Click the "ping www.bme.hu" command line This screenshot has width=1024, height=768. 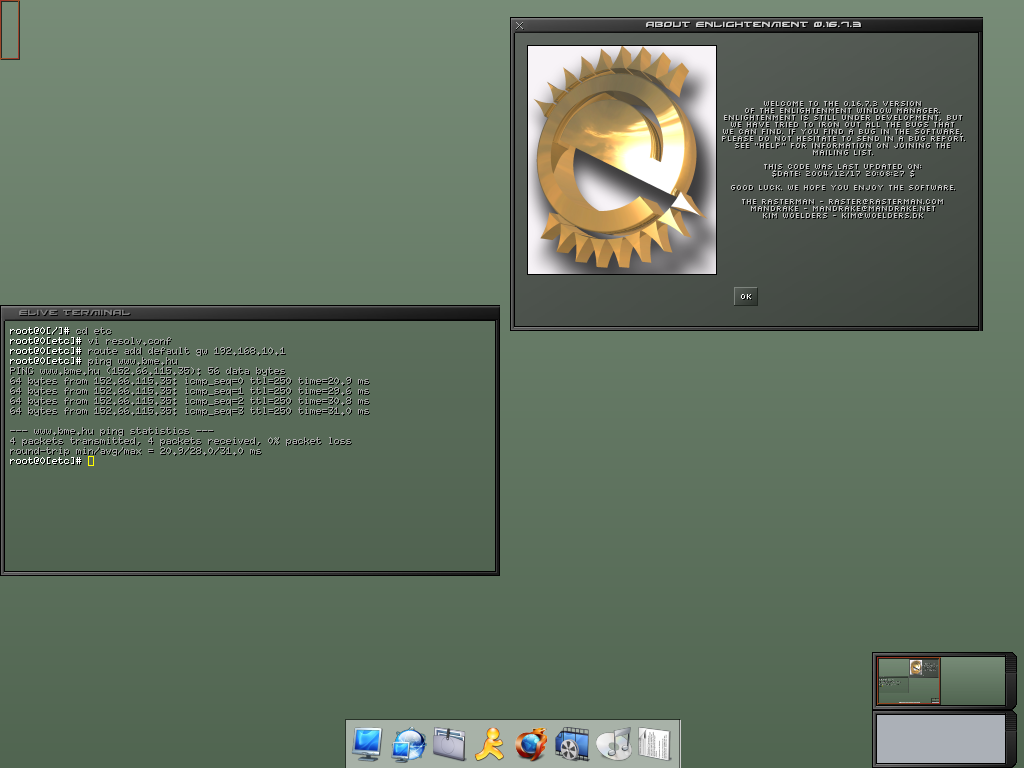coord(93,361)
